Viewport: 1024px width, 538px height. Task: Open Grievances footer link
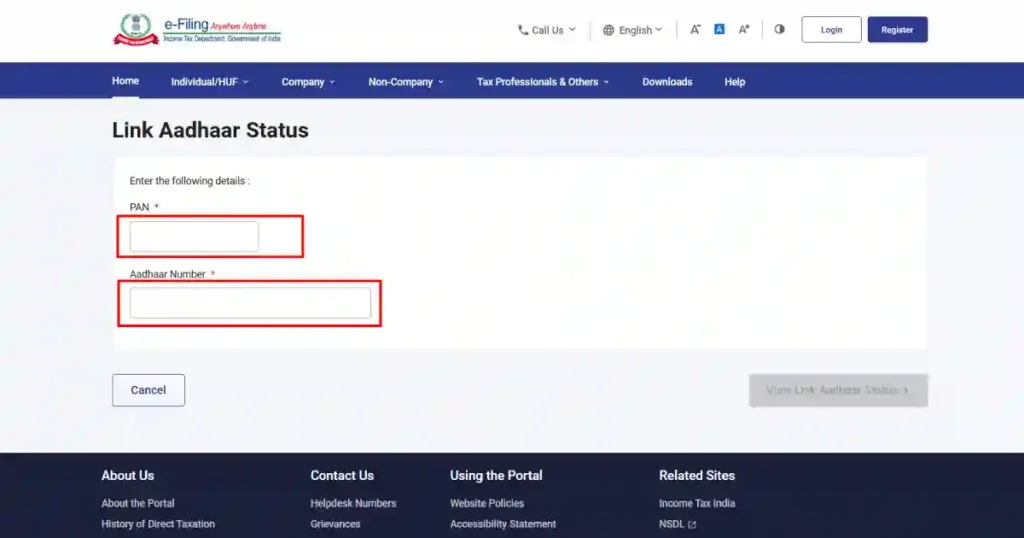click(335, 524)
